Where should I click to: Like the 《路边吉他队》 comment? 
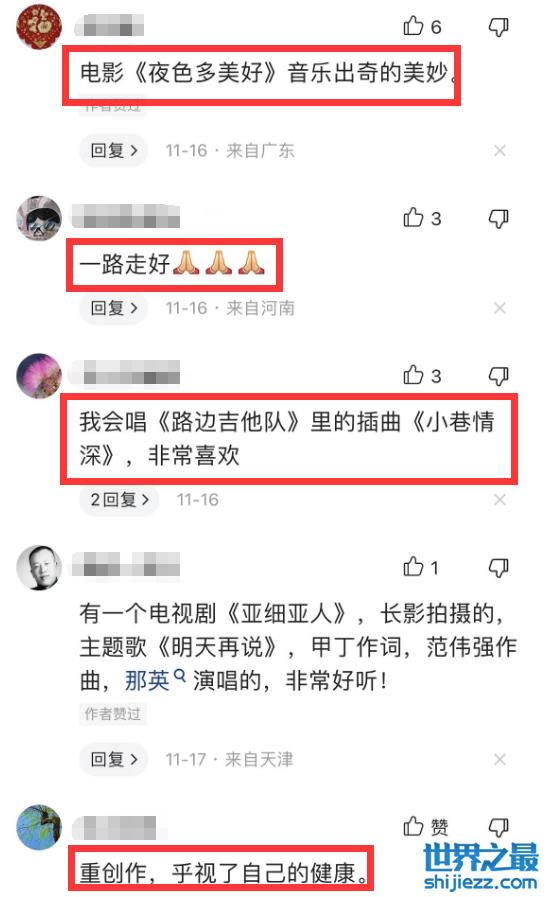[422, 375]
